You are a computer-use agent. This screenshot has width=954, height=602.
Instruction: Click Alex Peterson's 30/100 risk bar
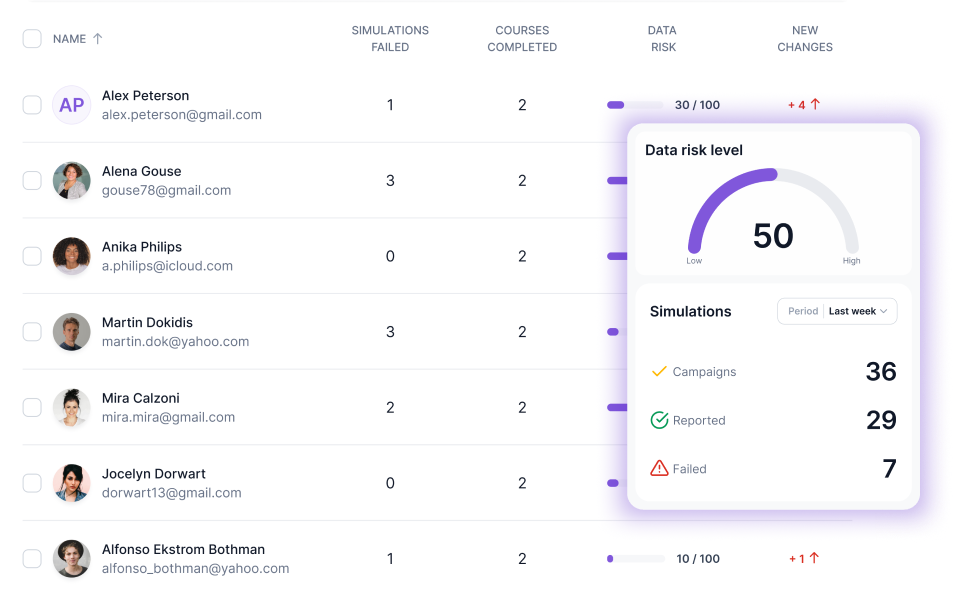pos(635,105)
